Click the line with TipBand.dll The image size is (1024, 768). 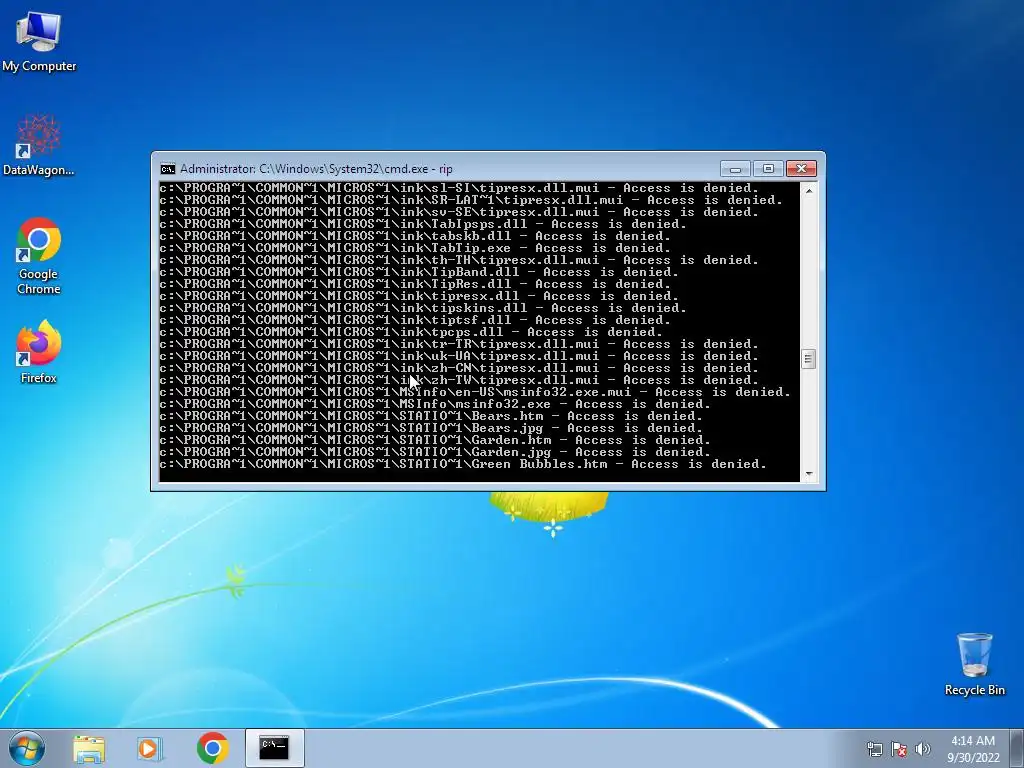419,272
